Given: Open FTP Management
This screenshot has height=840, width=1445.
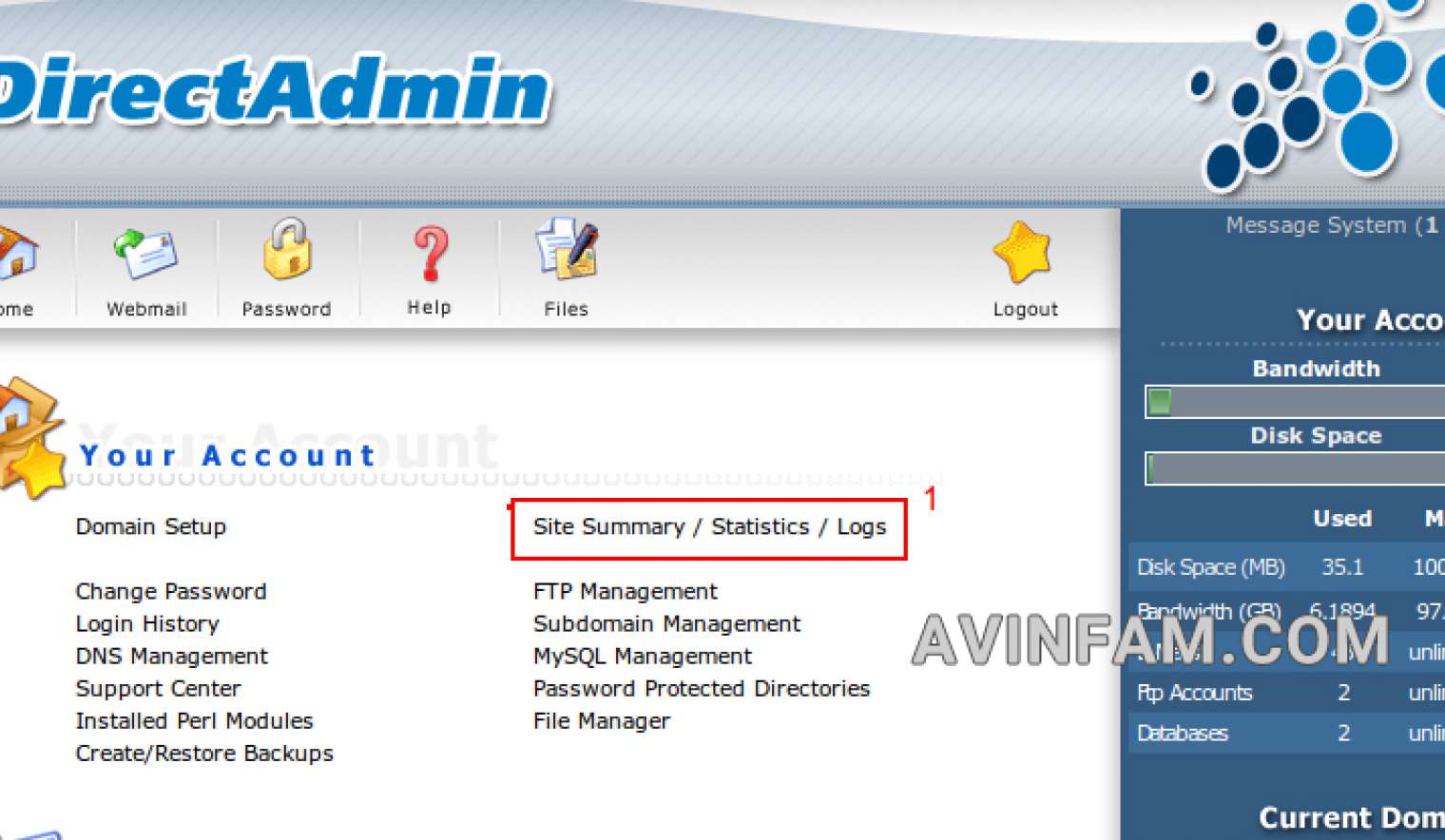Looking at the screenshot, I should pyautogui.click(x=625, y=591).
